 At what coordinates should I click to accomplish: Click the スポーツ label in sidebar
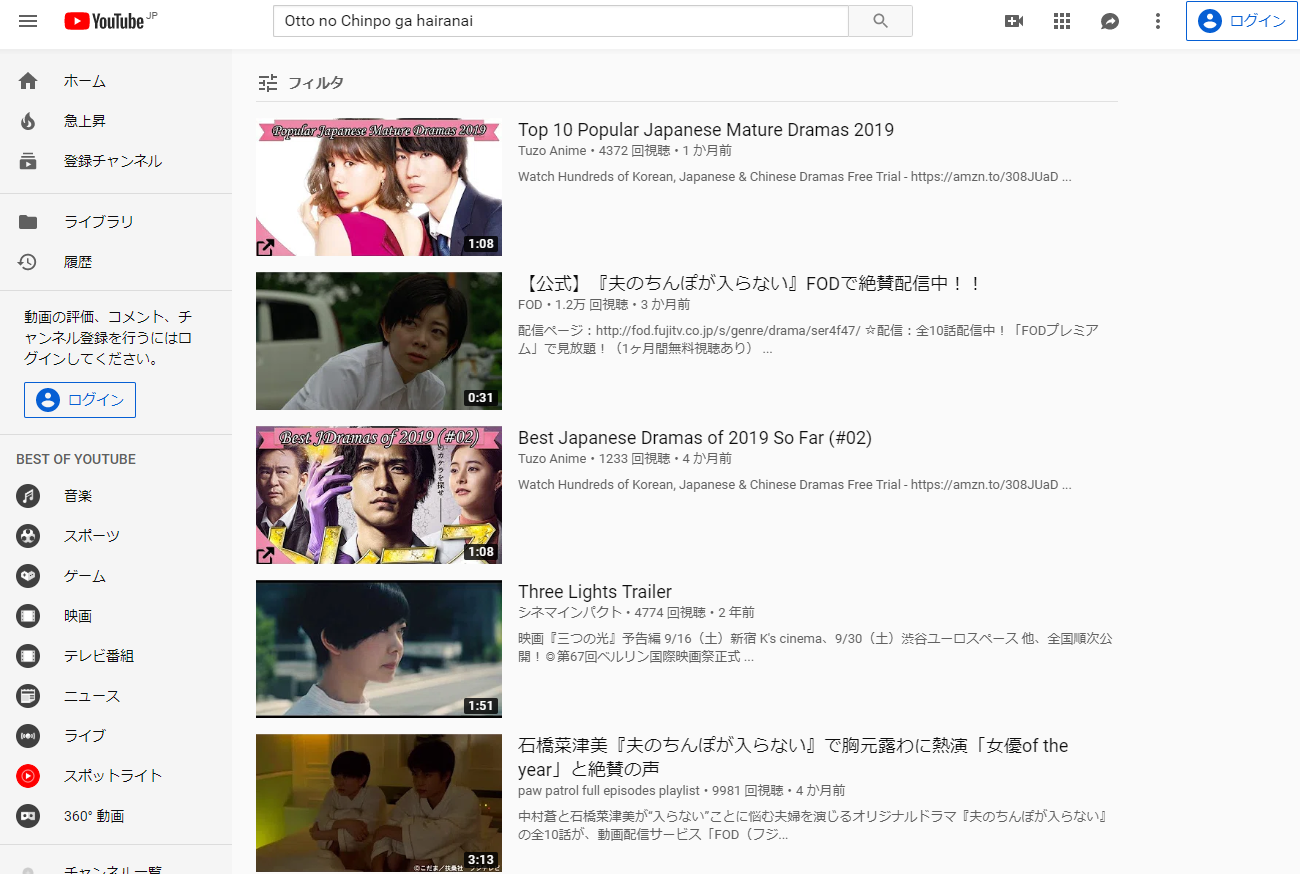pos(92,536)
